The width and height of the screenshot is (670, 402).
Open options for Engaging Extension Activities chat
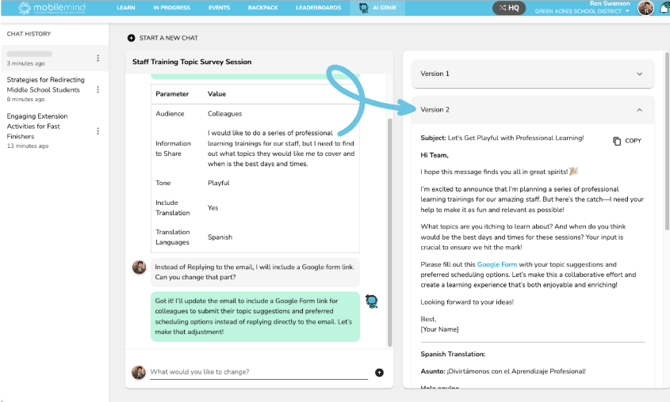(x=98, y=131)
